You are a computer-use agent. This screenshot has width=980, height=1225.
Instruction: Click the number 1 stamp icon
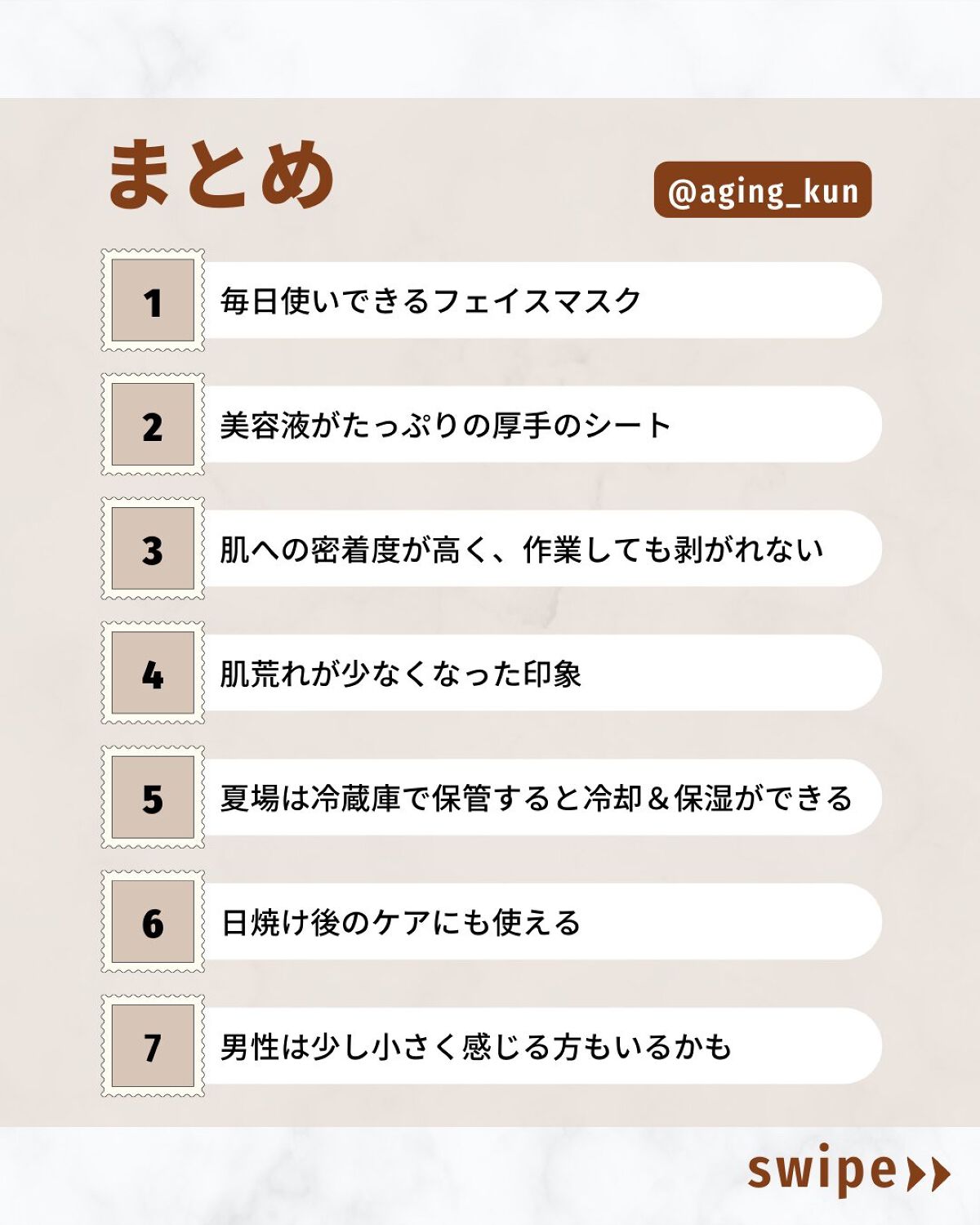coord(153,301)
